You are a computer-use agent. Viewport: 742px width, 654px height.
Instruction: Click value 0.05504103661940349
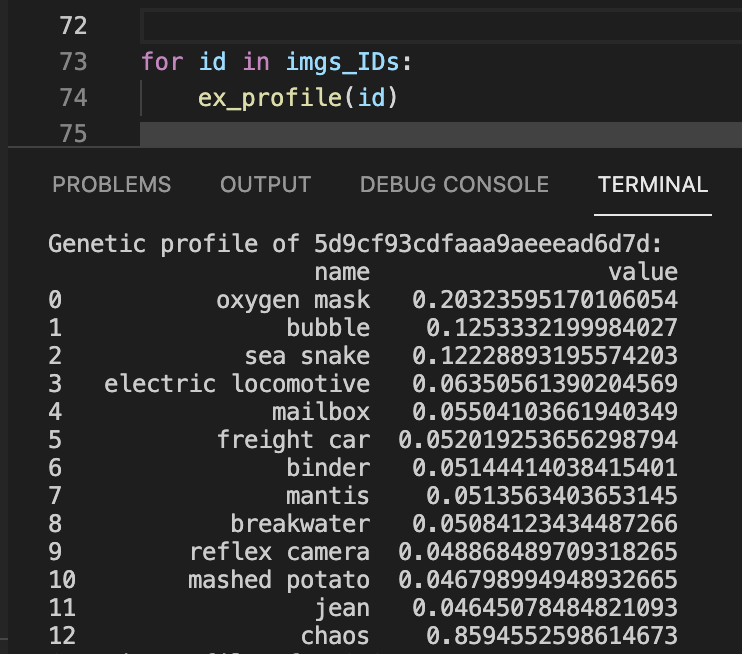tap(545, 412)
